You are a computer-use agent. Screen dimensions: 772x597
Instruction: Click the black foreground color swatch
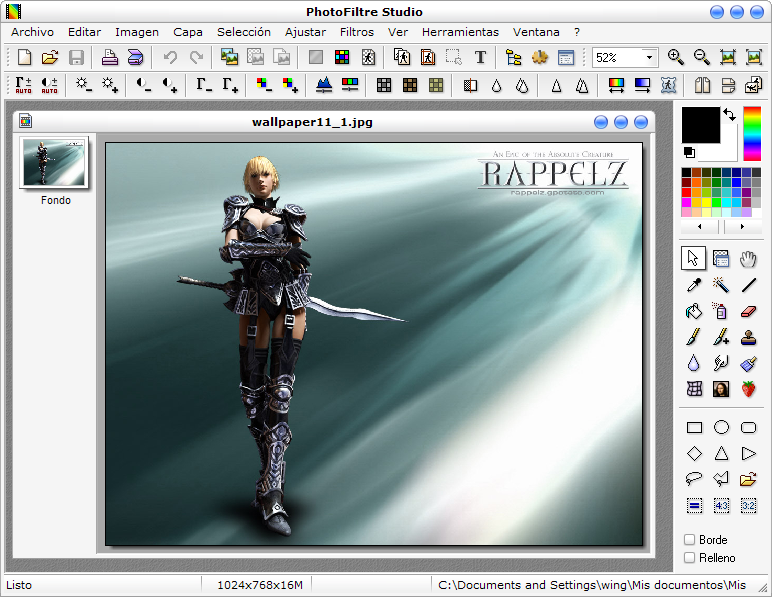(x=700, y=125)
